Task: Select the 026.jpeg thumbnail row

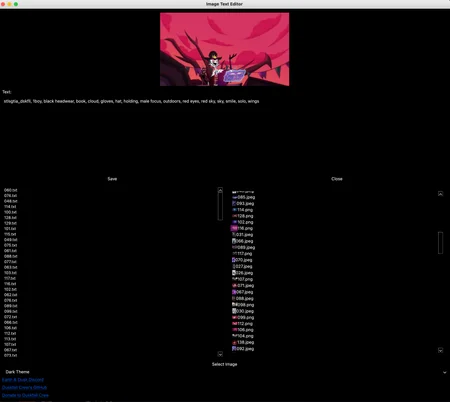Action: tap(243, 273)
